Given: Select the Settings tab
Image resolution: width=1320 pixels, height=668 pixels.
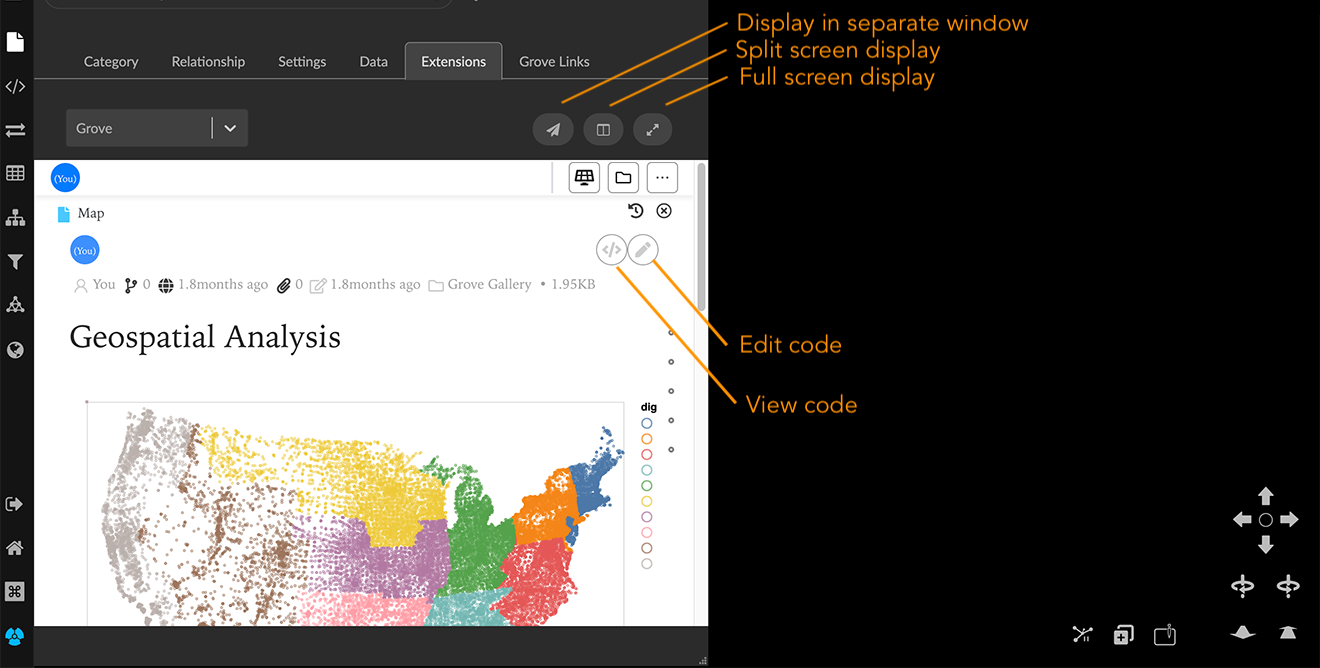Looking at the screenshot, I should [x=302, y=62].
